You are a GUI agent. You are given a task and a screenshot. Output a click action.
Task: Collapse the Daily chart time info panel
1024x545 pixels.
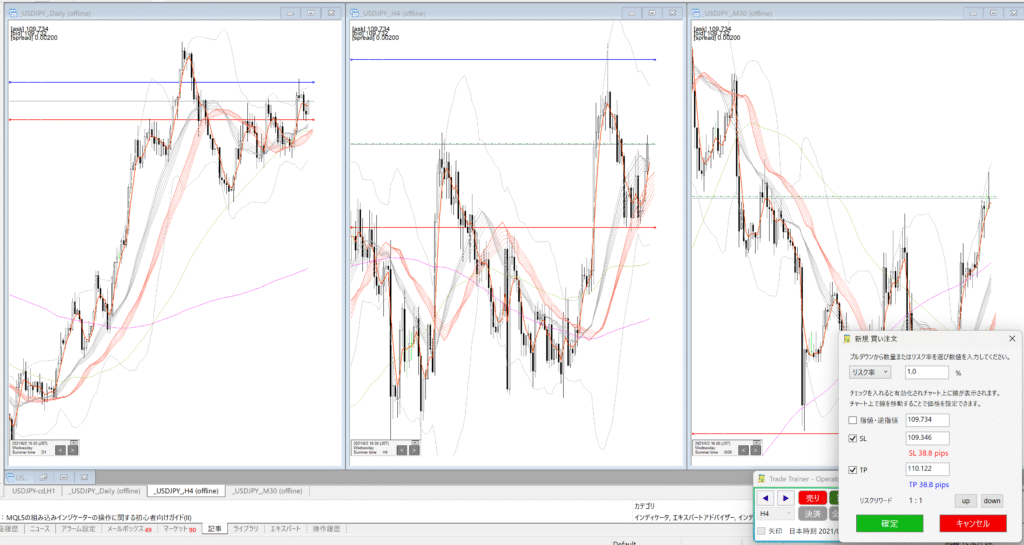click(x=74, y=443)
